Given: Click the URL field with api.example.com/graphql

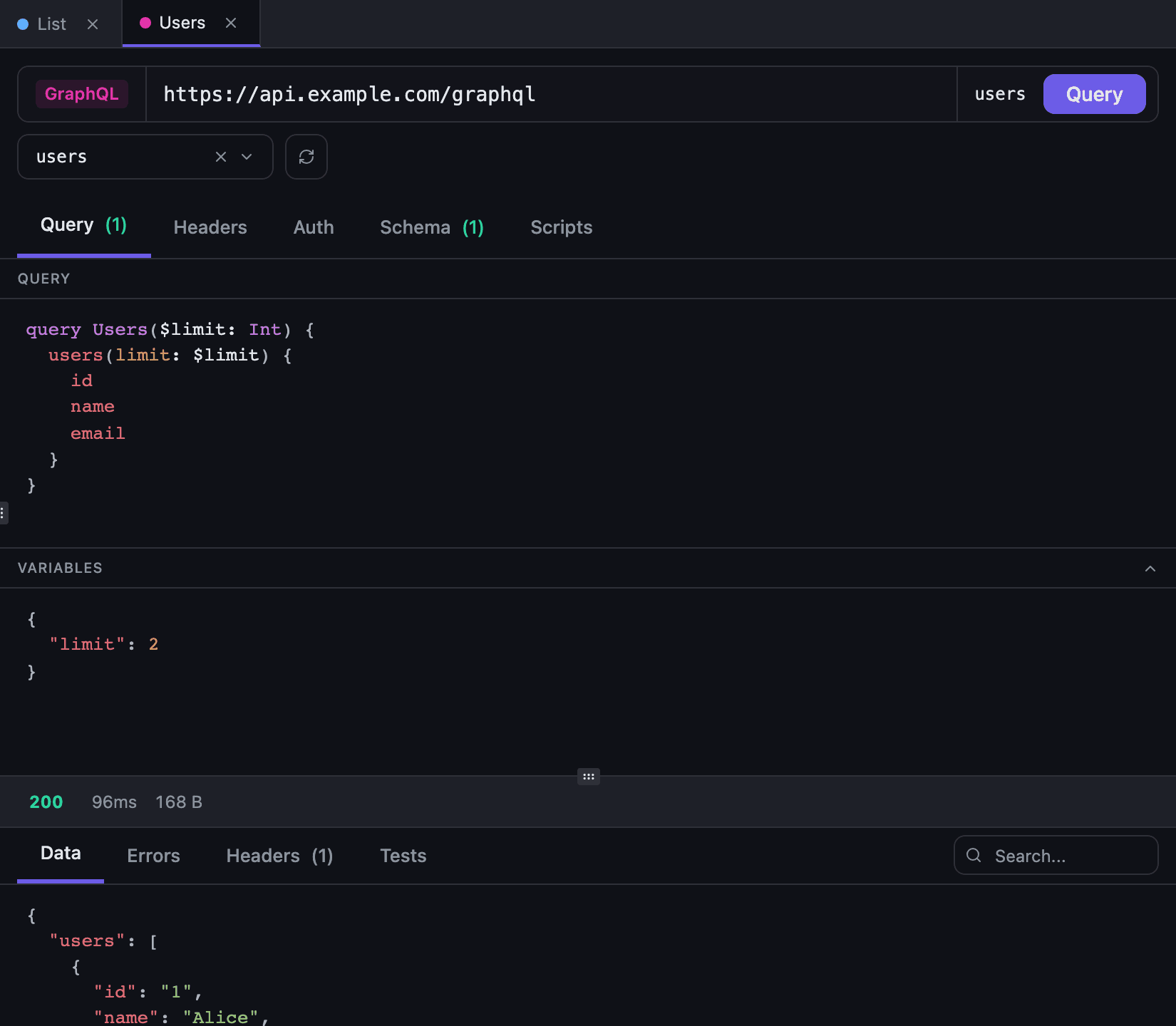Looking at the screenshot, I should 551,94.
